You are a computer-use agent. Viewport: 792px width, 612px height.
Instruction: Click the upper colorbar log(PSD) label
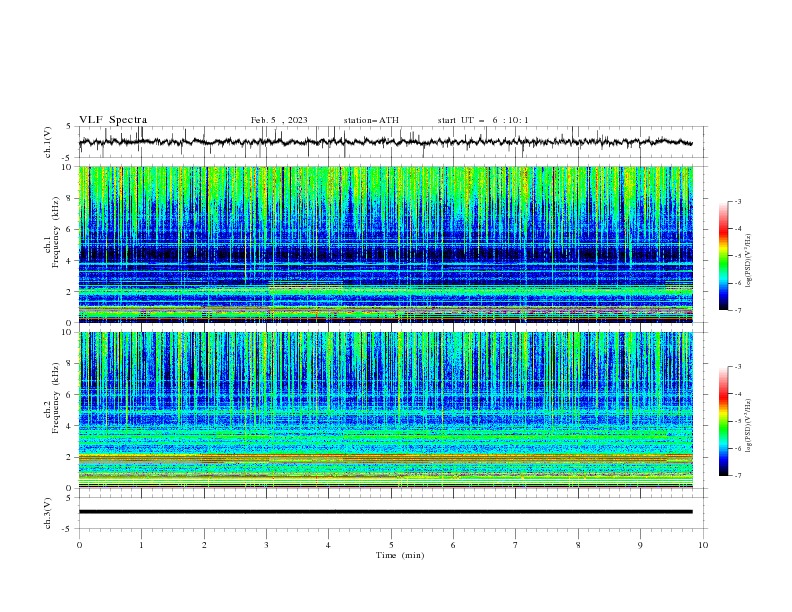(749, 261)
